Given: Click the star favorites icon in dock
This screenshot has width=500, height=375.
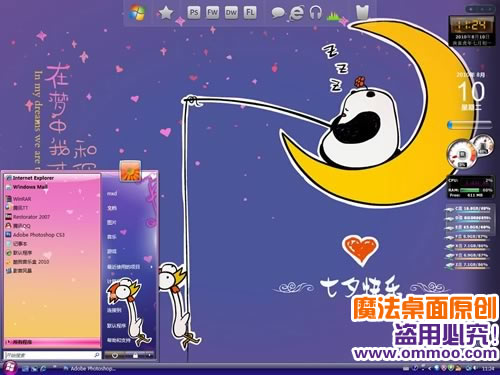Looking at the screenshot, I should point(166,13).
